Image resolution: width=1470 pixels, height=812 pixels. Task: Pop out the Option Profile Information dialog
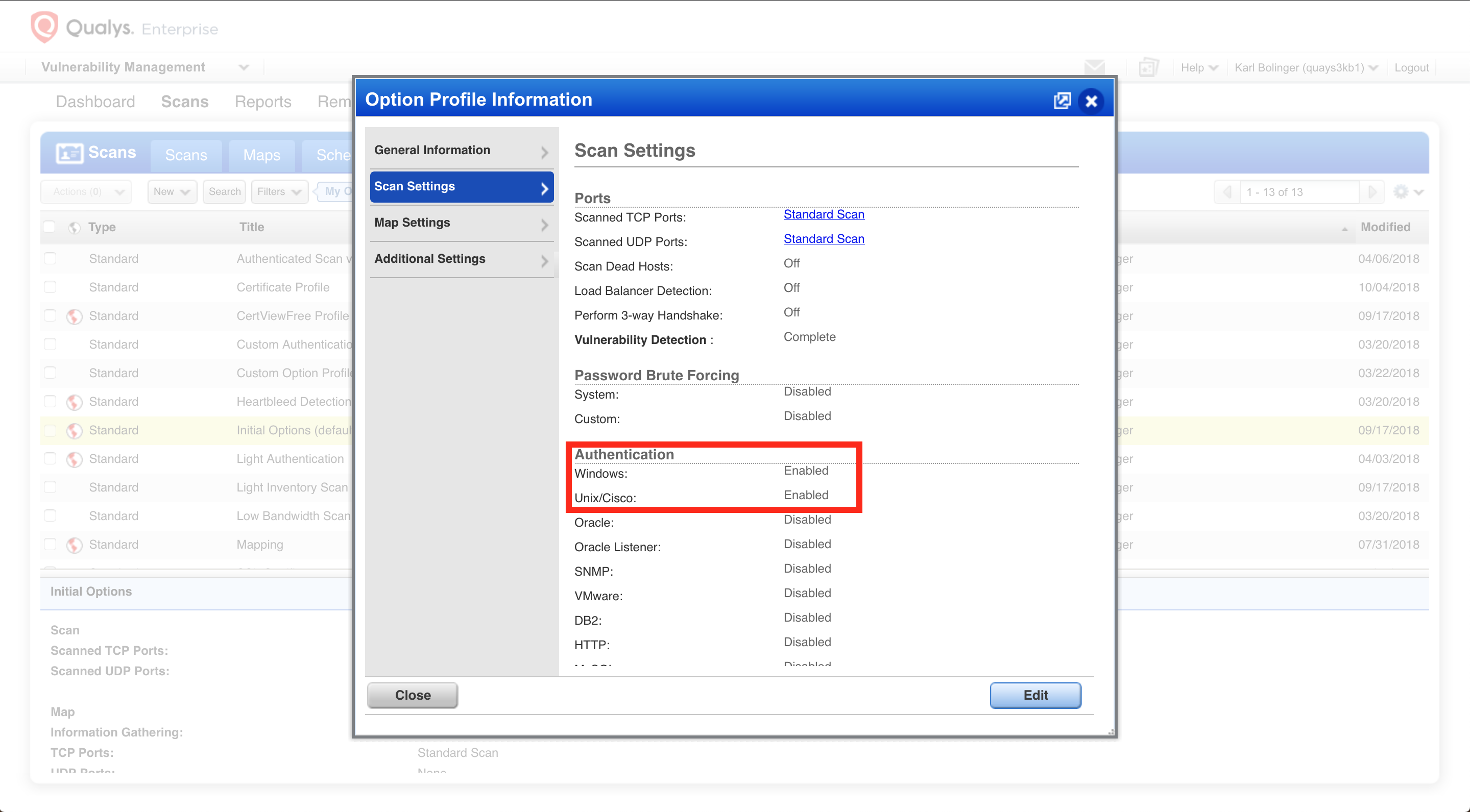[x=1062, y=101]
